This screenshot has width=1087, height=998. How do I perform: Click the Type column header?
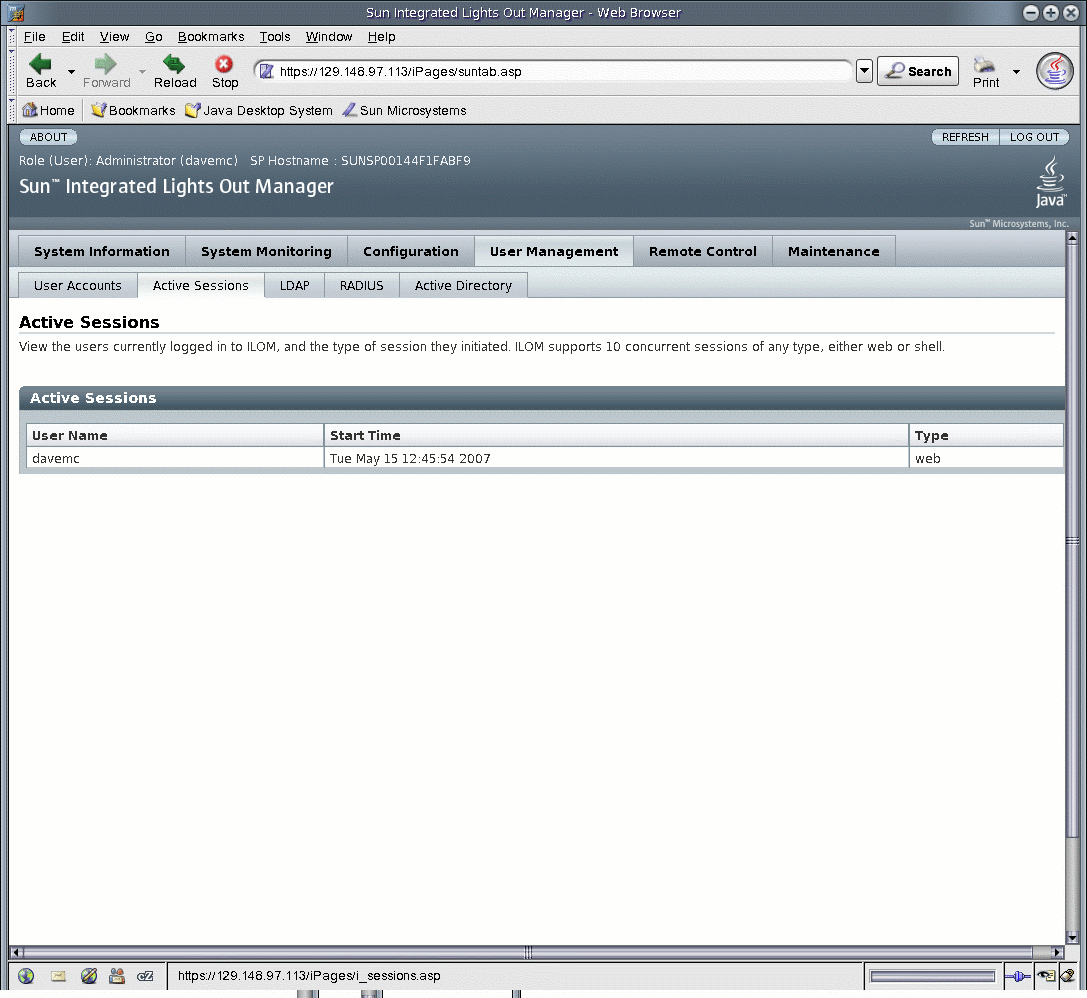pyautogui.click(x=986, y=435)
